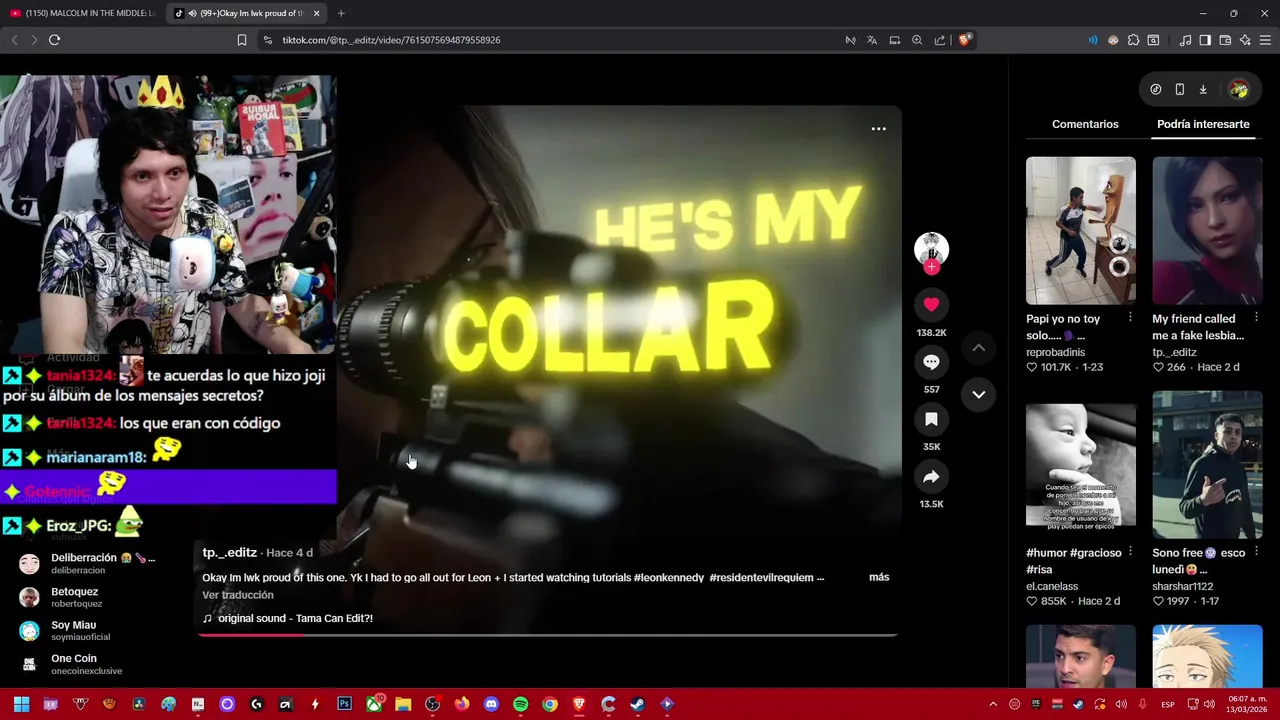The width and height of the screenshot is (1280, 720).
Task: Open Photoshop from the taskbar
Action: [344, 704]
